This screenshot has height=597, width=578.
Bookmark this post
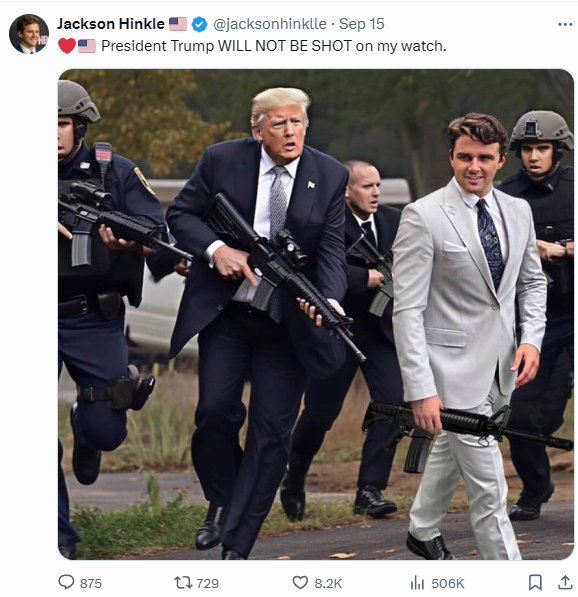pos(535,583)
